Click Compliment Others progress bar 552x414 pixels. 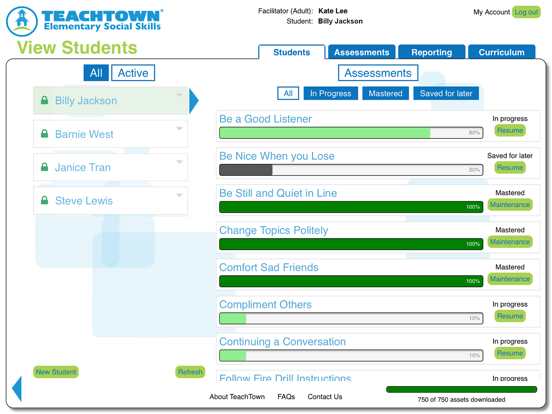pyautogui.click(x=351, y=318)
